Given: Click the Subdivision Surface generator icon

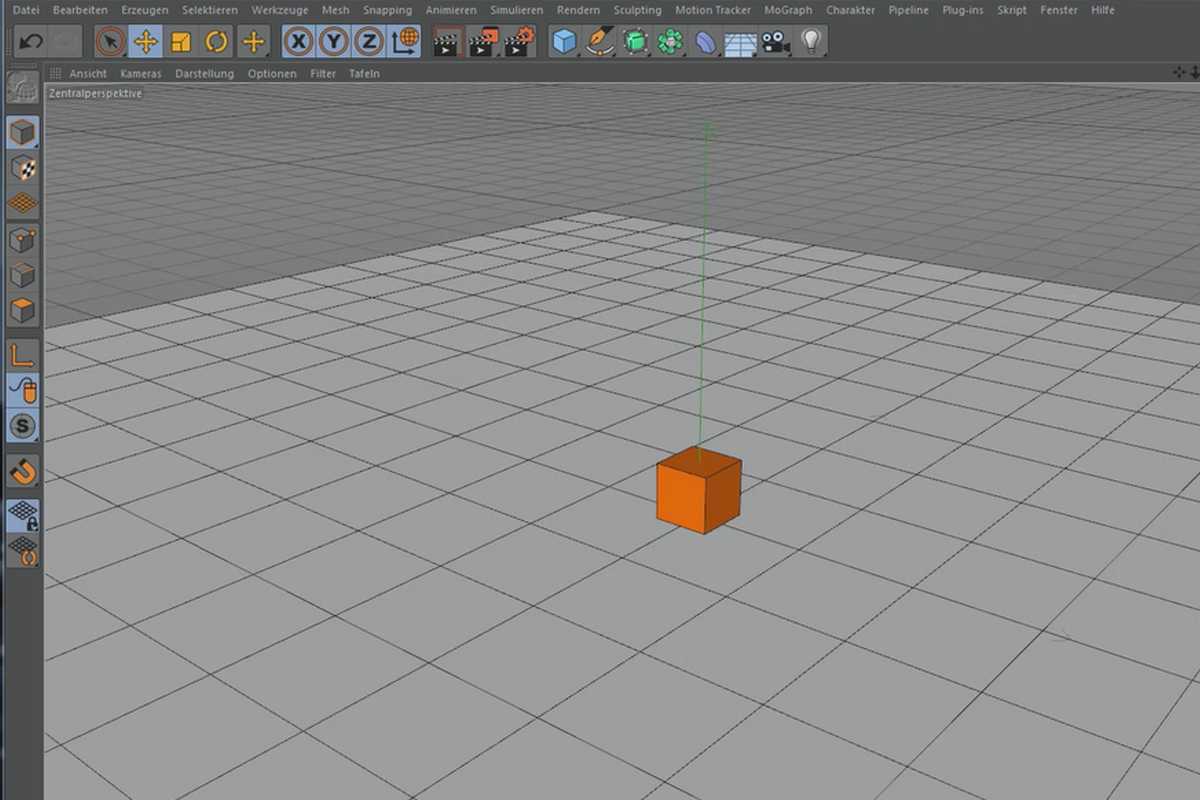Looking at the screenshot, I should tap(635, 42).
